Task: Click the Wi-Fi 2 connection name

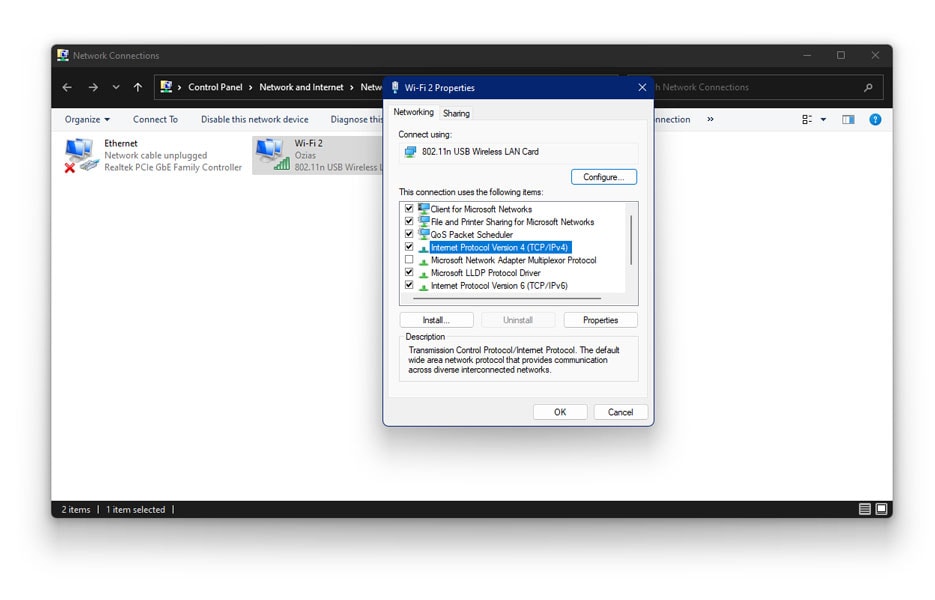Action: [308, 143]
